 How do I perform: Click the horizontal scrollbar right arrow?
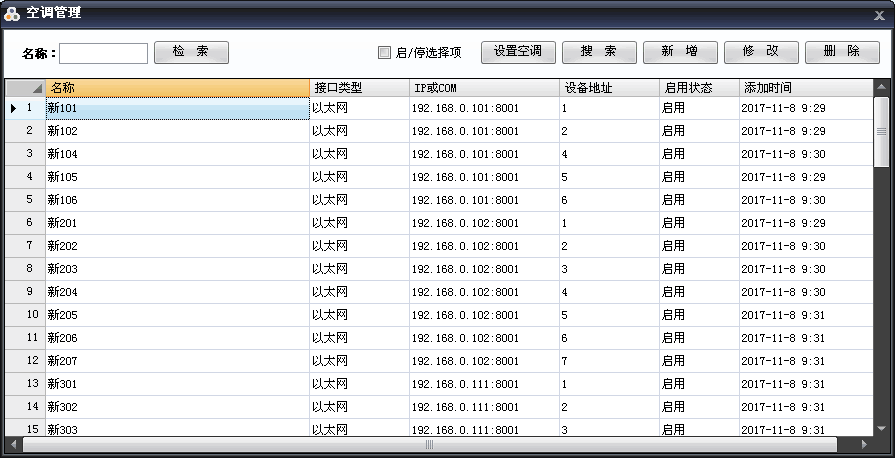pyautogui.click(x=866, y=444)
